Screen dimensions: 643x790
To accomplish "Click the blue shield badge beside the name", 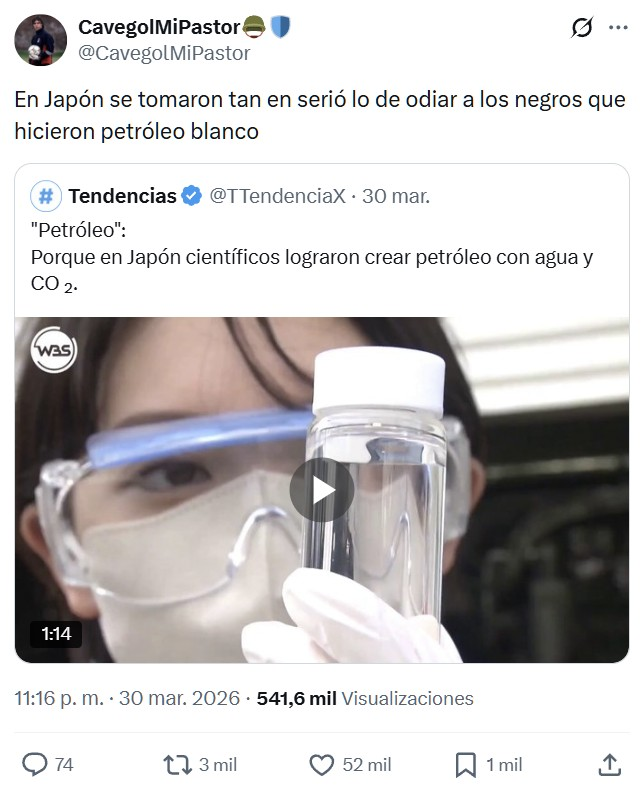I will click(x=280, y=27).
